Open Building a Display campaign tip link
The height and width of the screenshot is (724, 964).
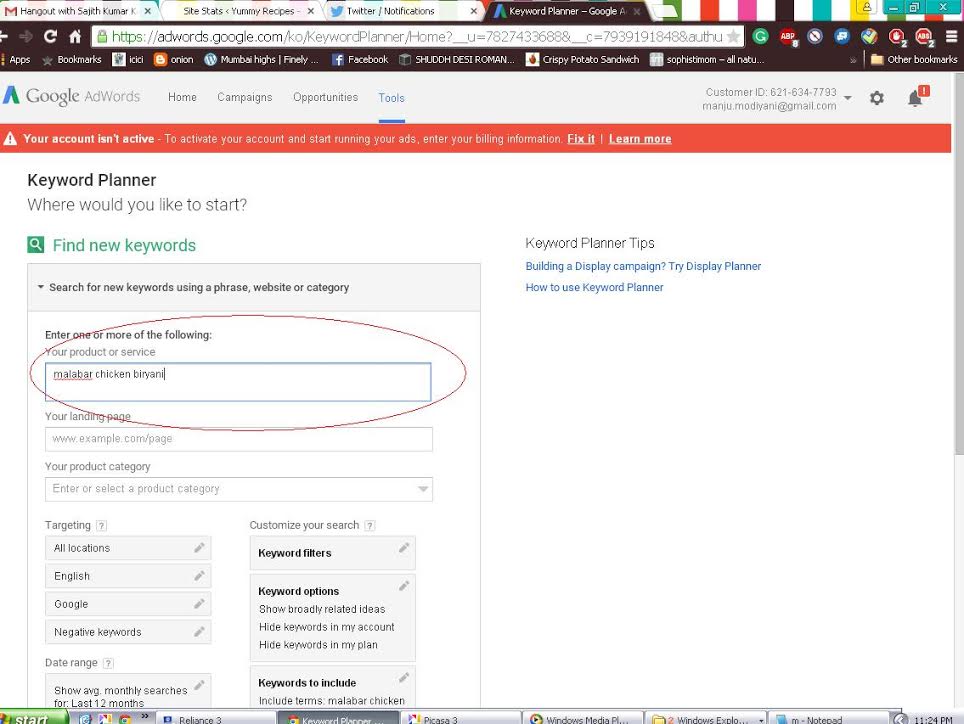pos(643,266)
